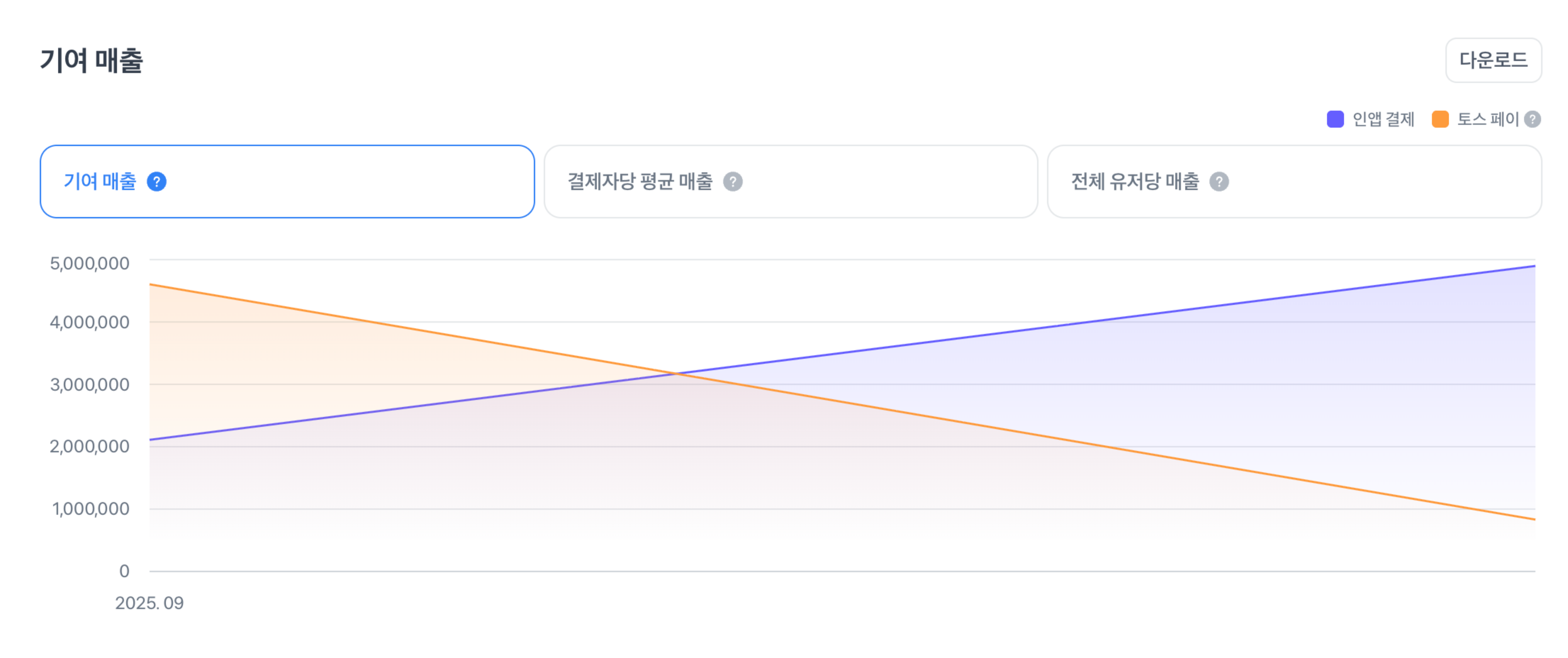Switch to the 결제자당 평균 매출 tab

(790, 182)
